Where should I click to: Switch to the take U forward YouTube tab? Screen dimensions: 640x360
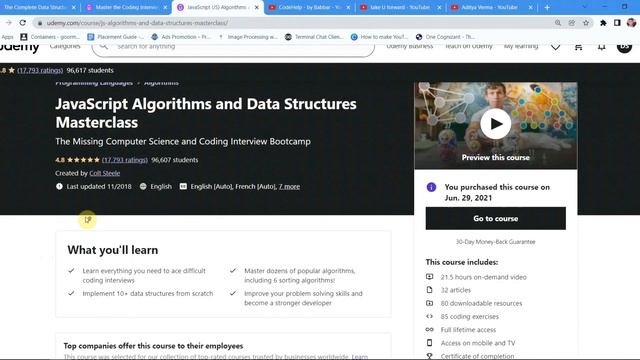coord(399,7)
